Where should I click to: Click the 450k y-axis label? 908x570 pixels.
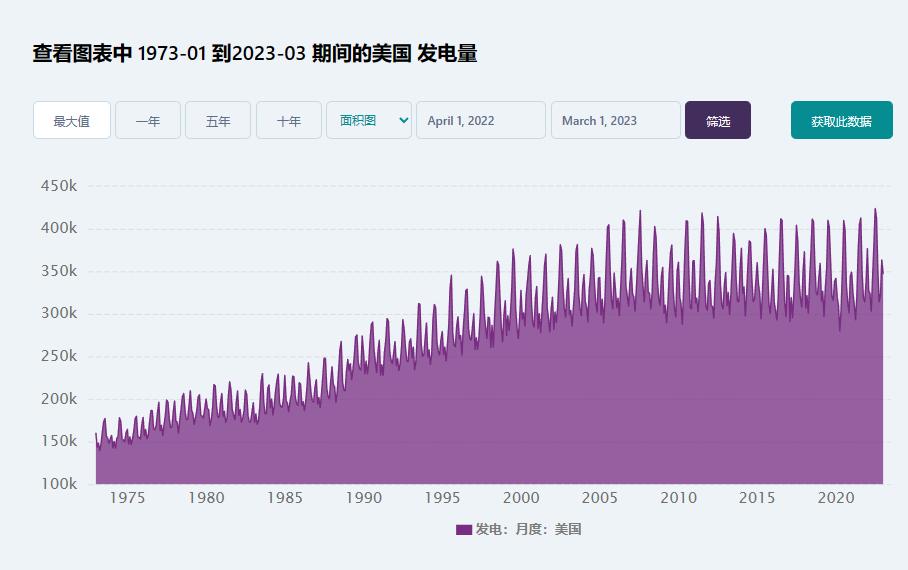pos(58,186)
